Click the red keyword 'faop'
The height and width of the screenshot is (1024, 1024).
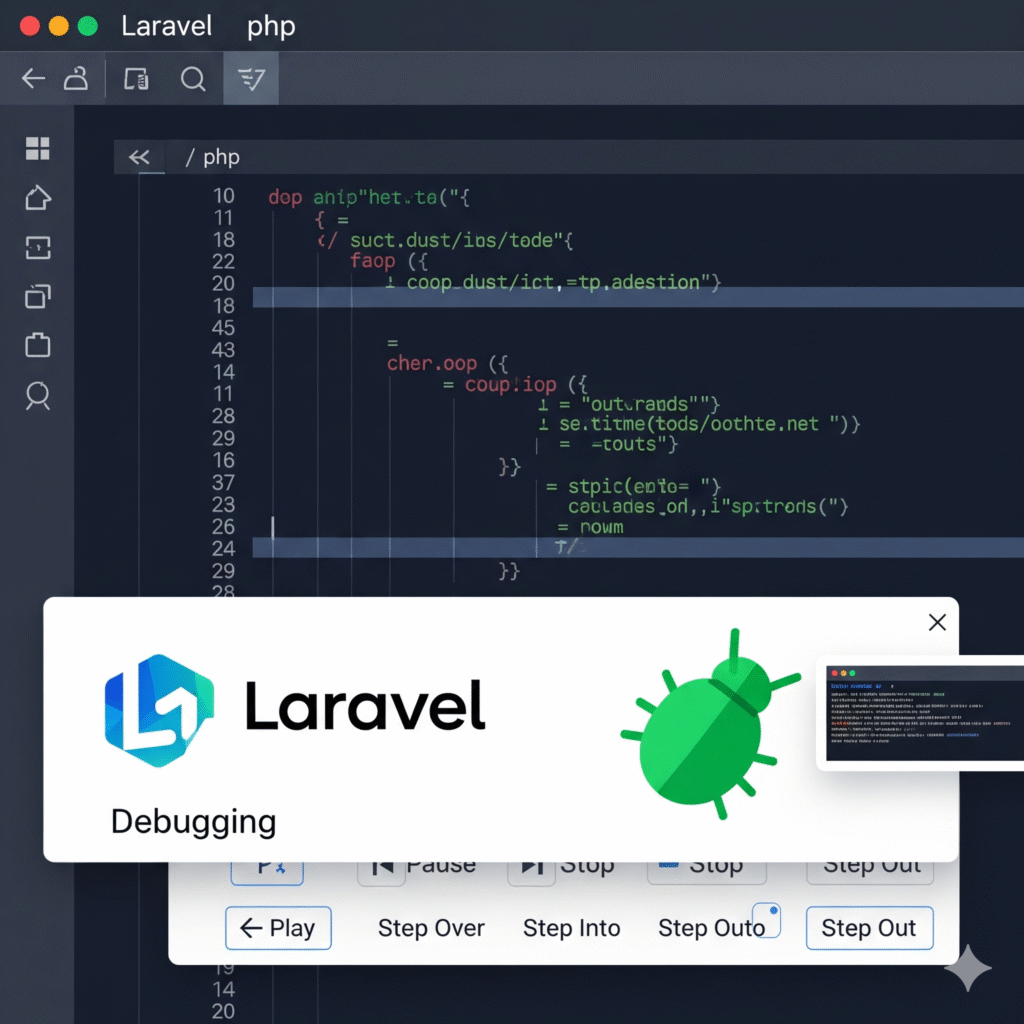(x=373, y=262)
